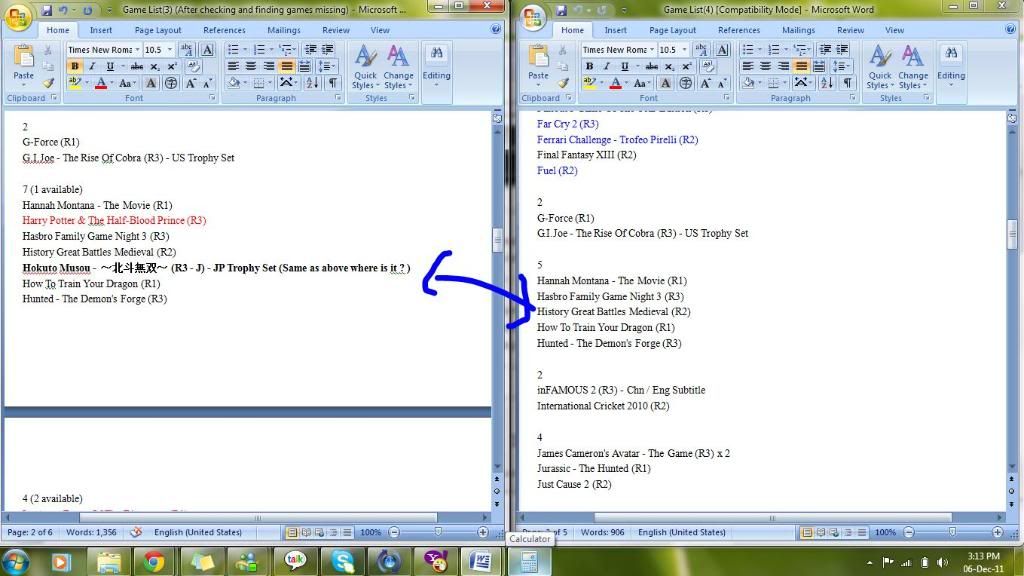
Task: Toggle Italic in right Word window
Action: click(x=607, y=67)
